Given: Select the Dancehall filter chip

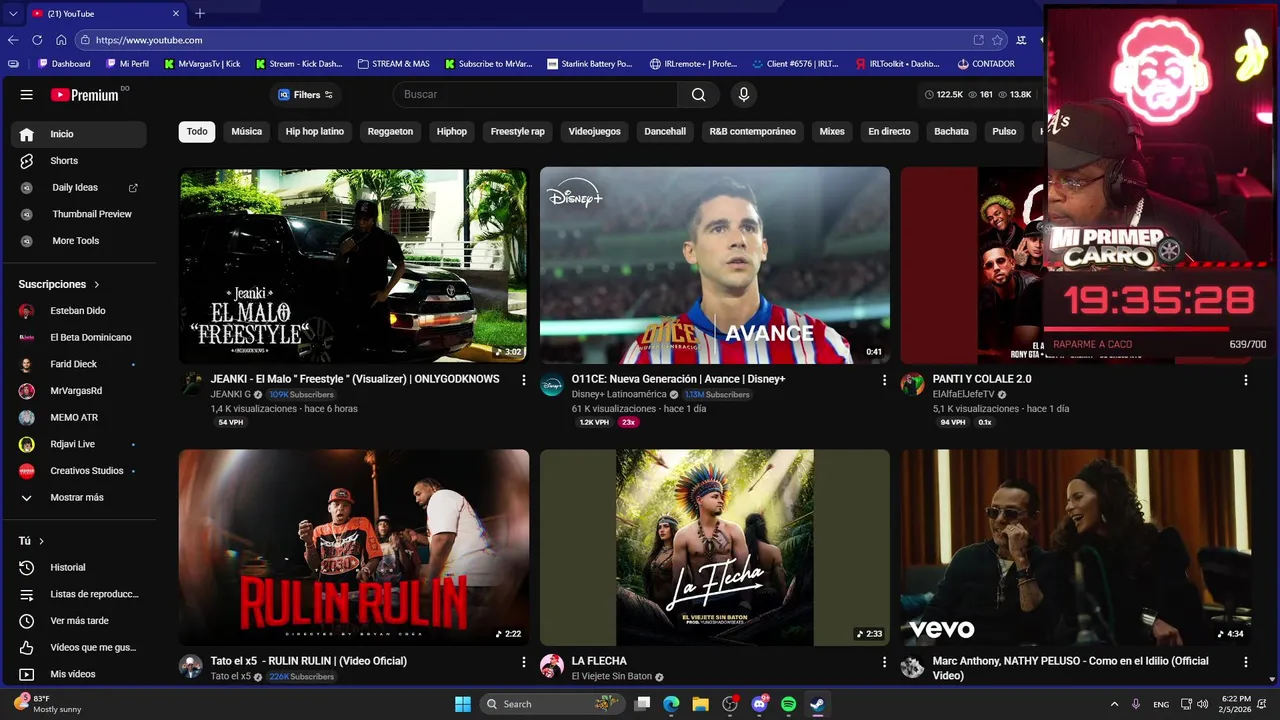Looking at the screenshot, I should [x=665, y=132].
